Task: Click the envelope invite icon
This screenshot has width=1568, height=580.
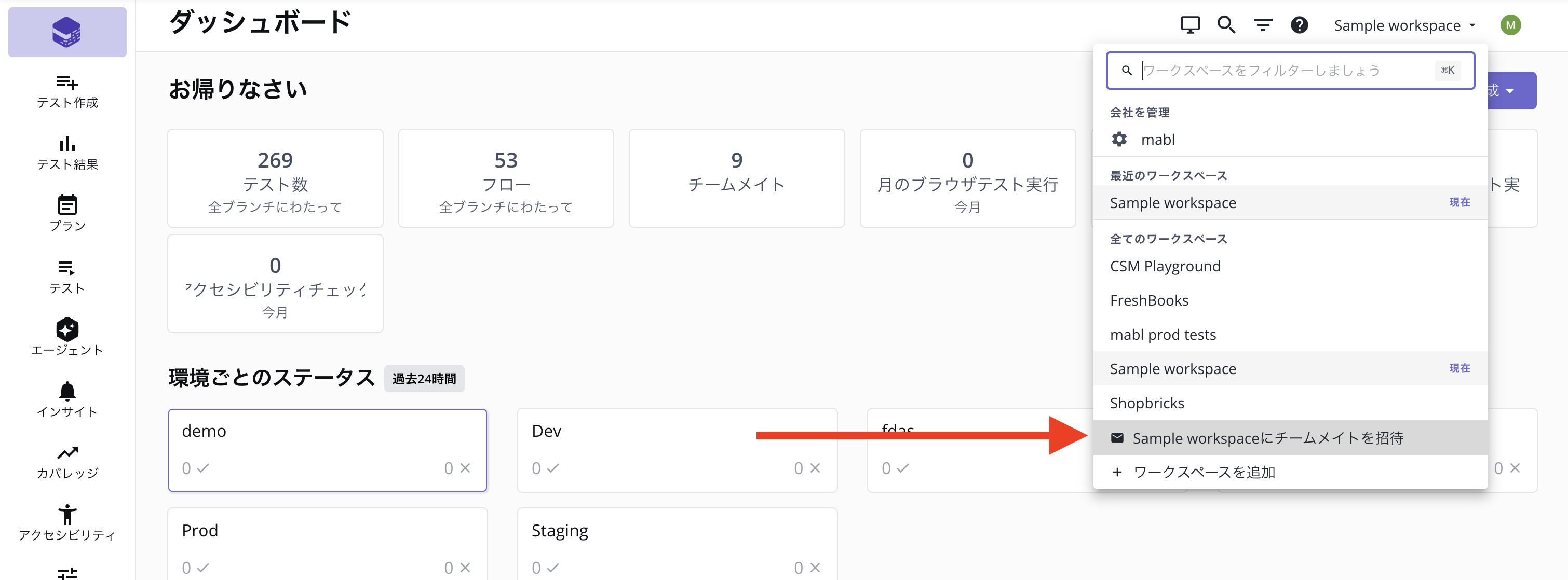Action: tap(1117, 438)
